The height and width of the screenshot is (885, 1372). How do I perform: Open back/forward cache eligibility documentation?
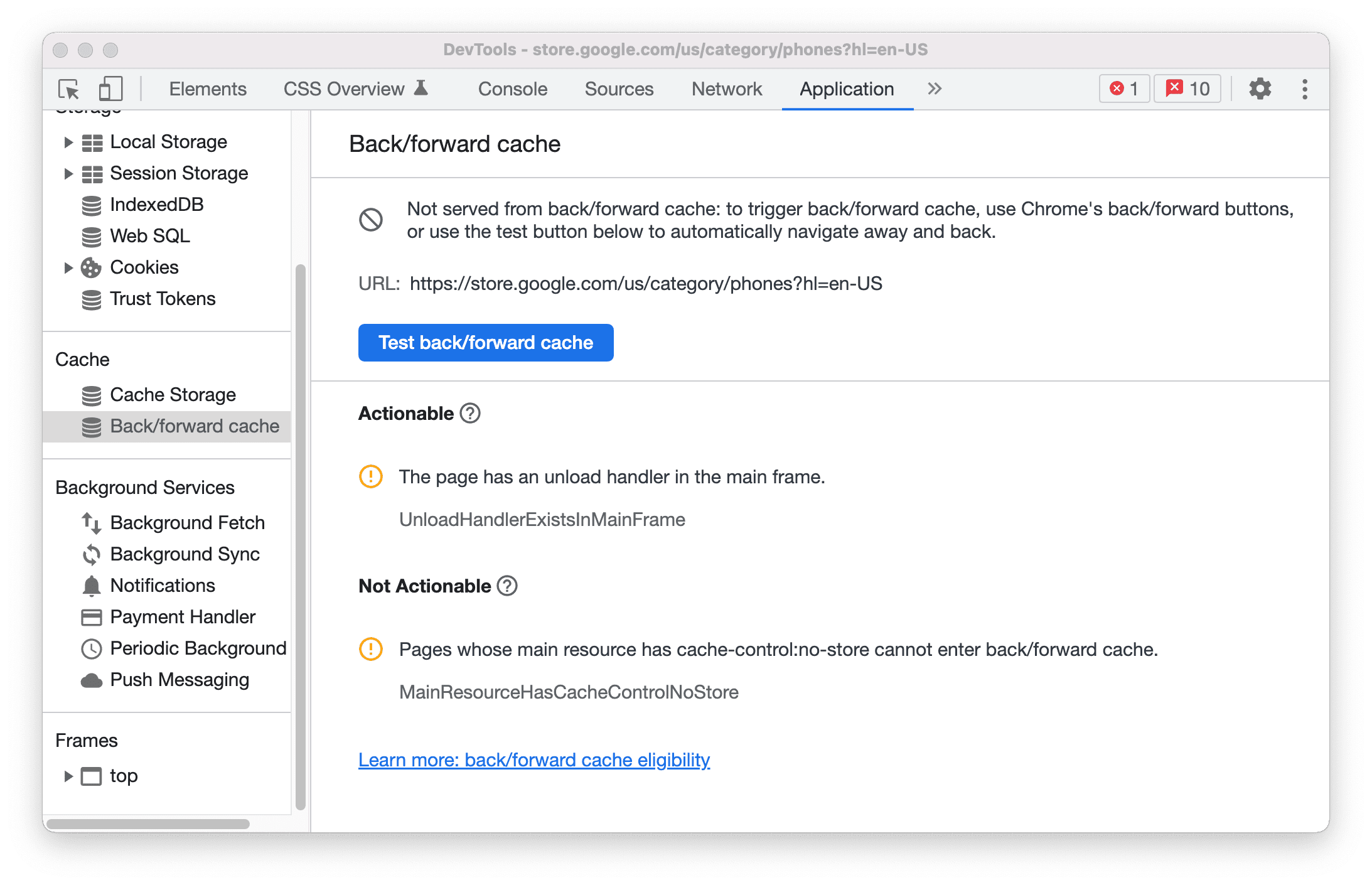click(x=535, y=760)
